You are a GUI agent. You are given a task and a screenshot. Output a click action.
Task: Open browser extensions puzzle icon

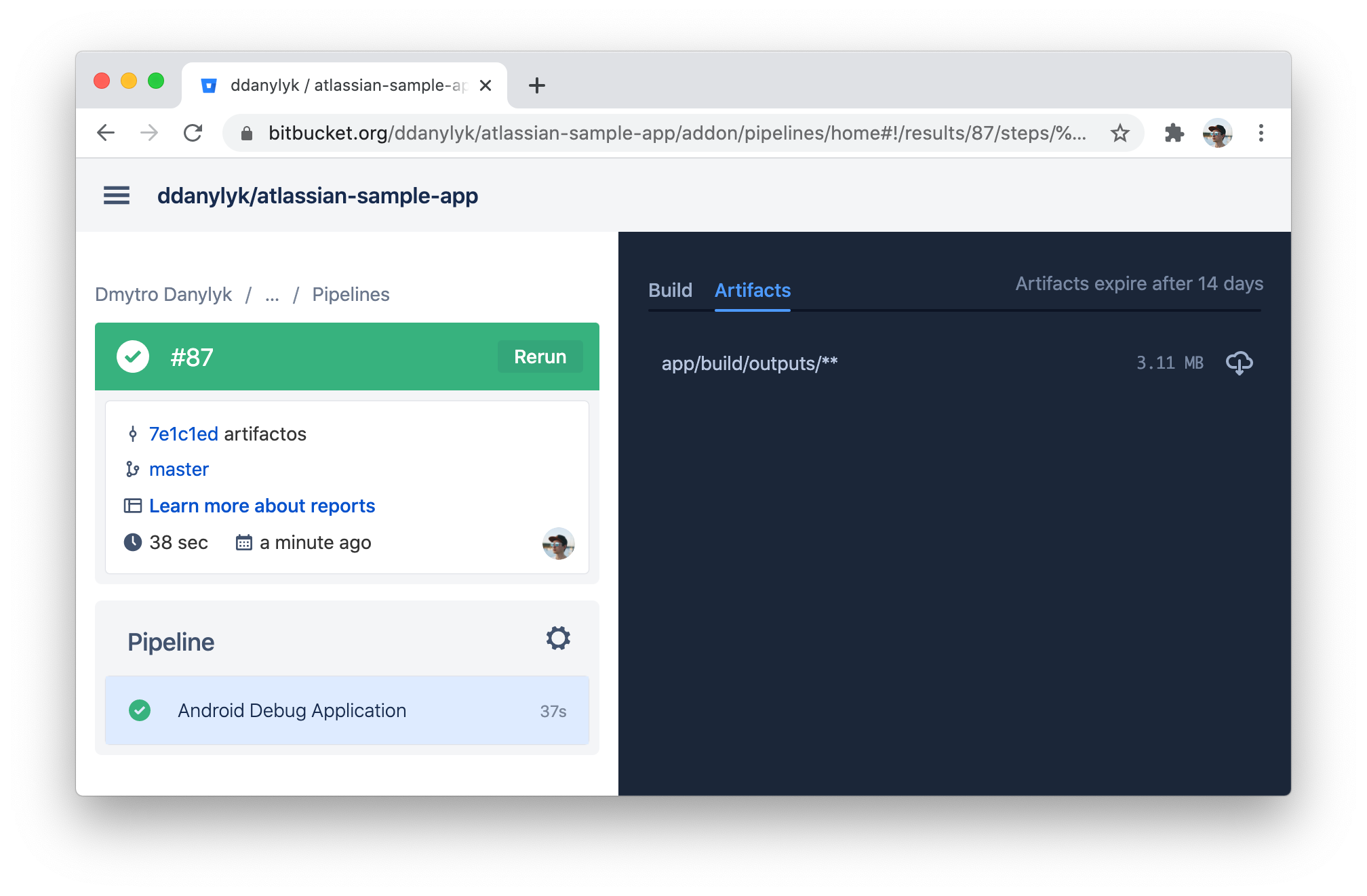click(1174, 133)
